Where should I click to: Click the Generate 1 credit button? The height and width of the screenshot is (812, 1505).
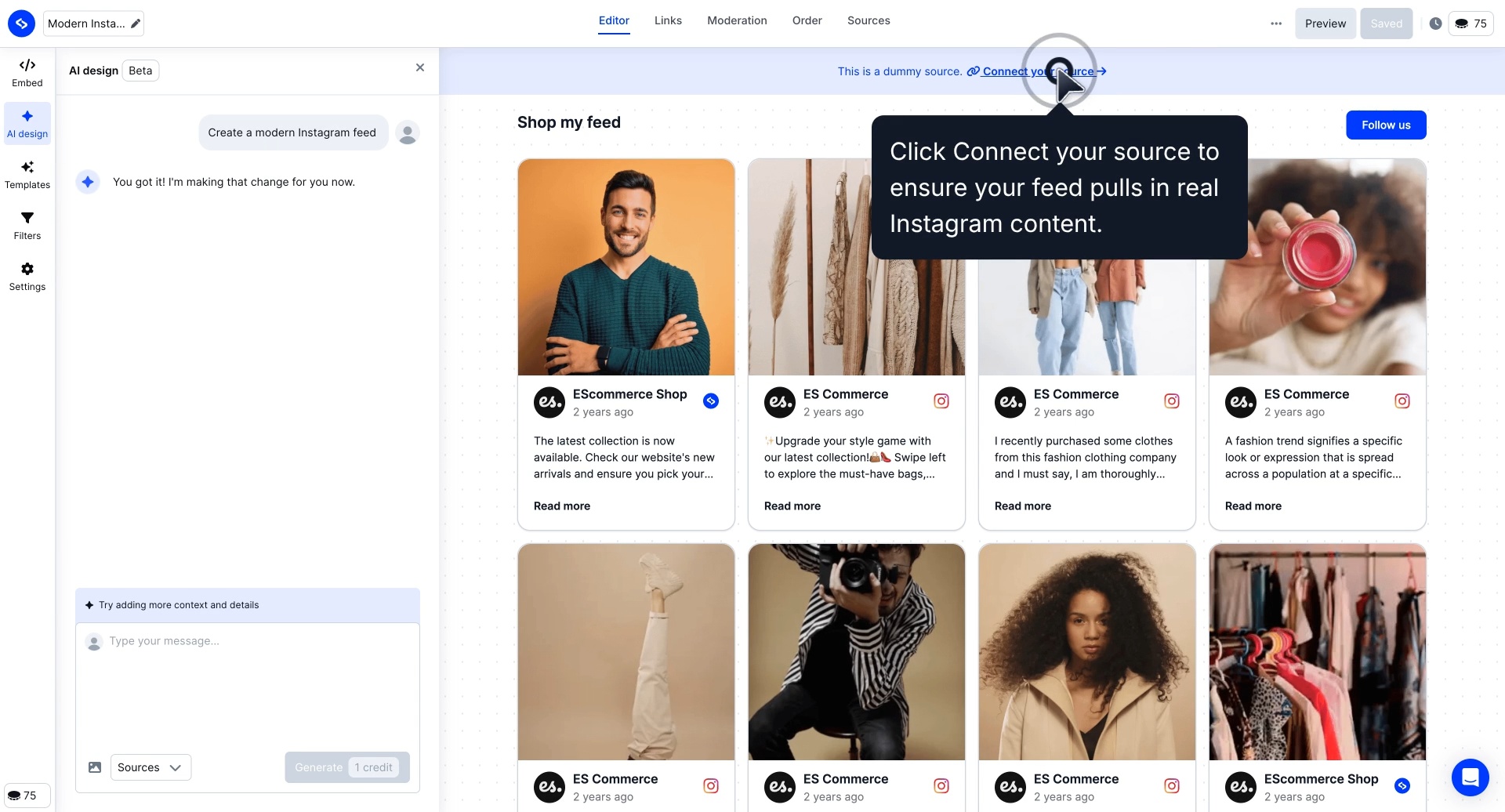pos(347,767)
